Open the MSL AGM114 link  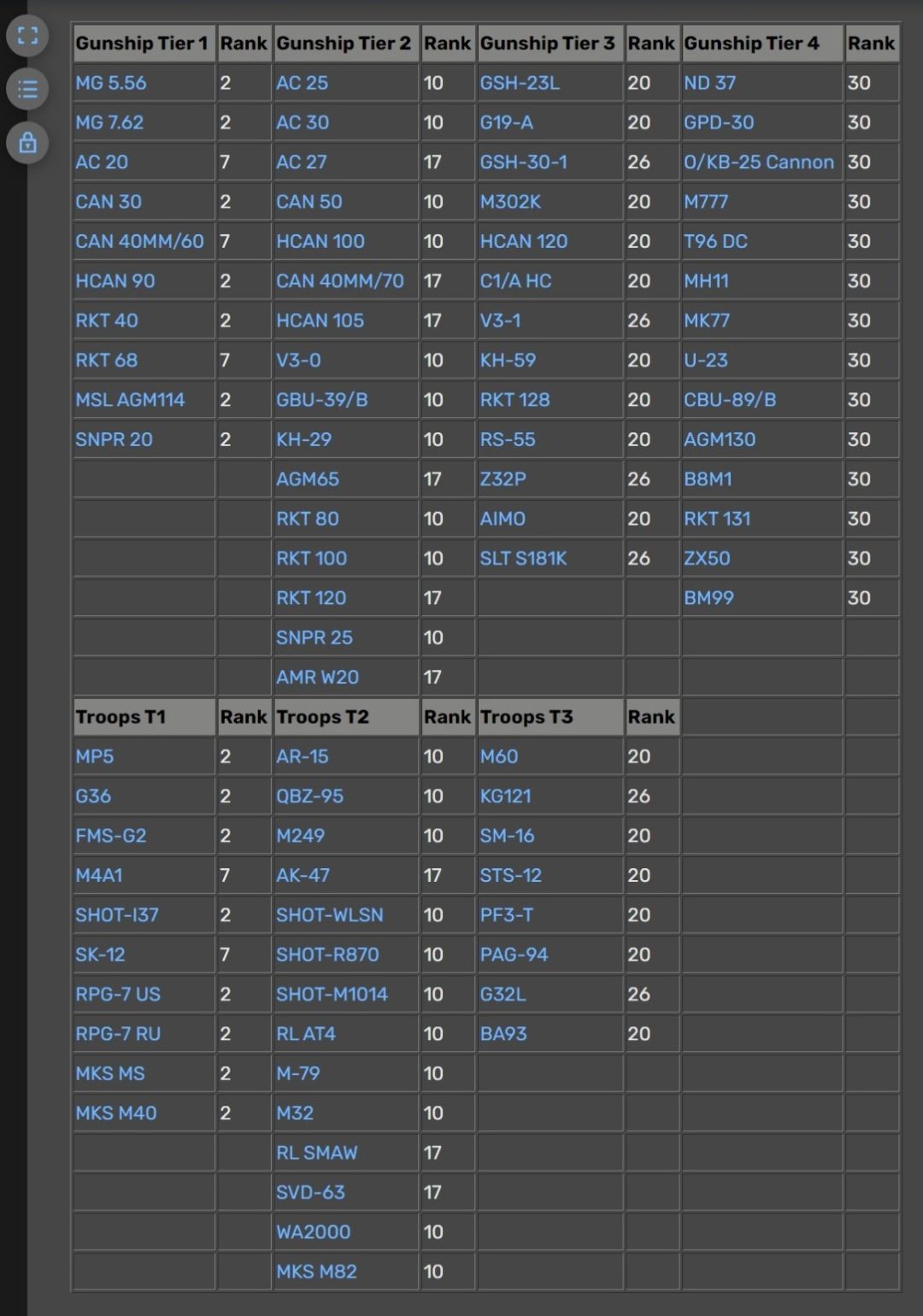(130, 400)
